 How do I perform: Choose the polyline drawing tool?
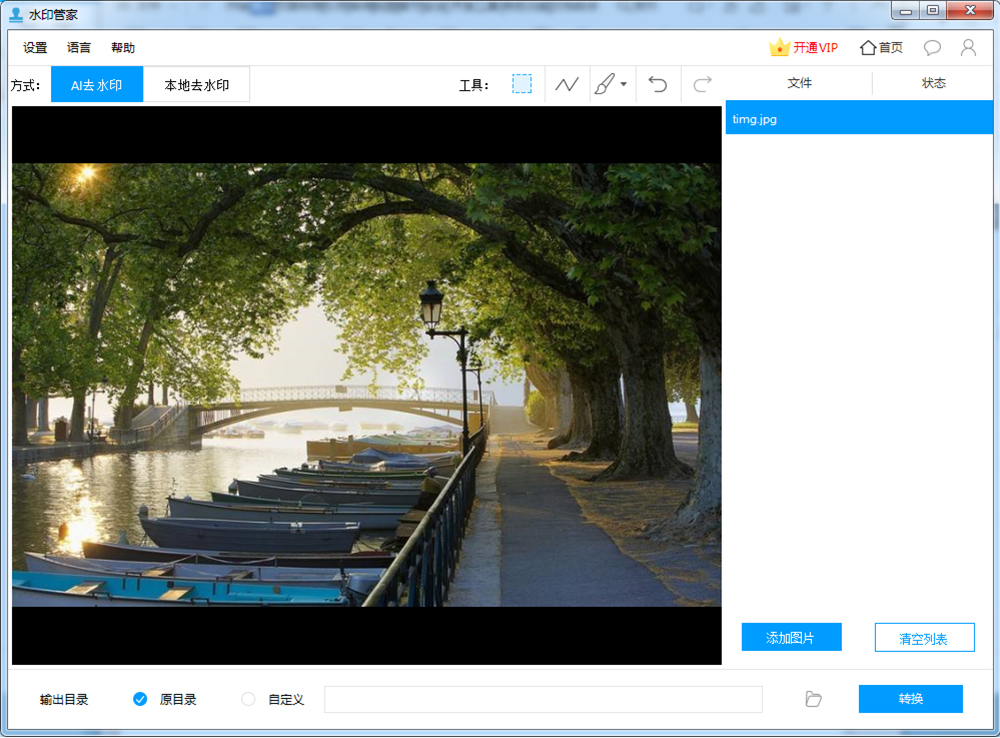point(567,84)
